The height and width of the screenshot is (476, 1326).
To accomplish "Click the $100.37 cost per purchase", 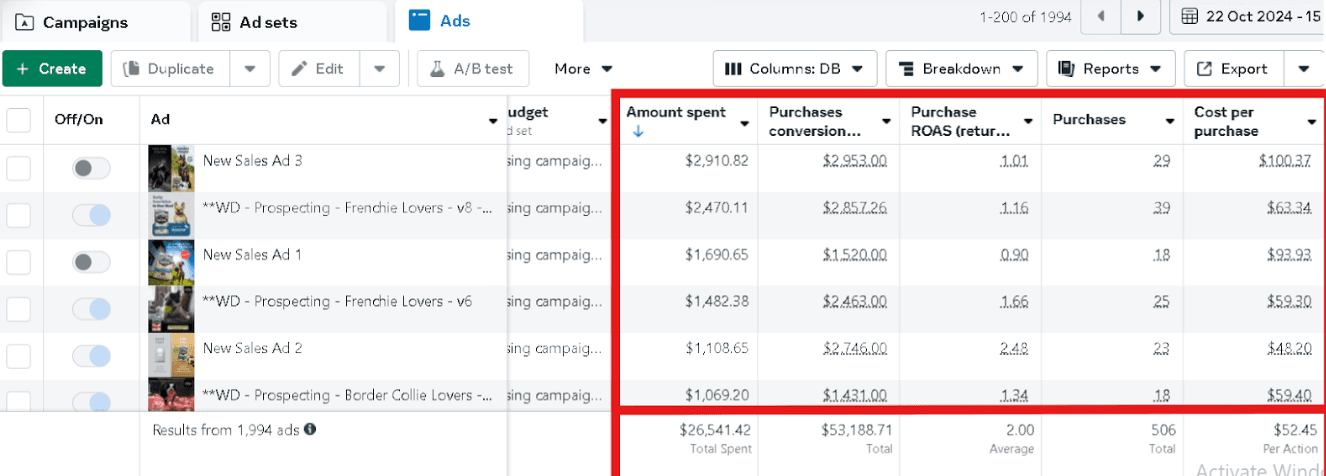I will (1287, 160).
